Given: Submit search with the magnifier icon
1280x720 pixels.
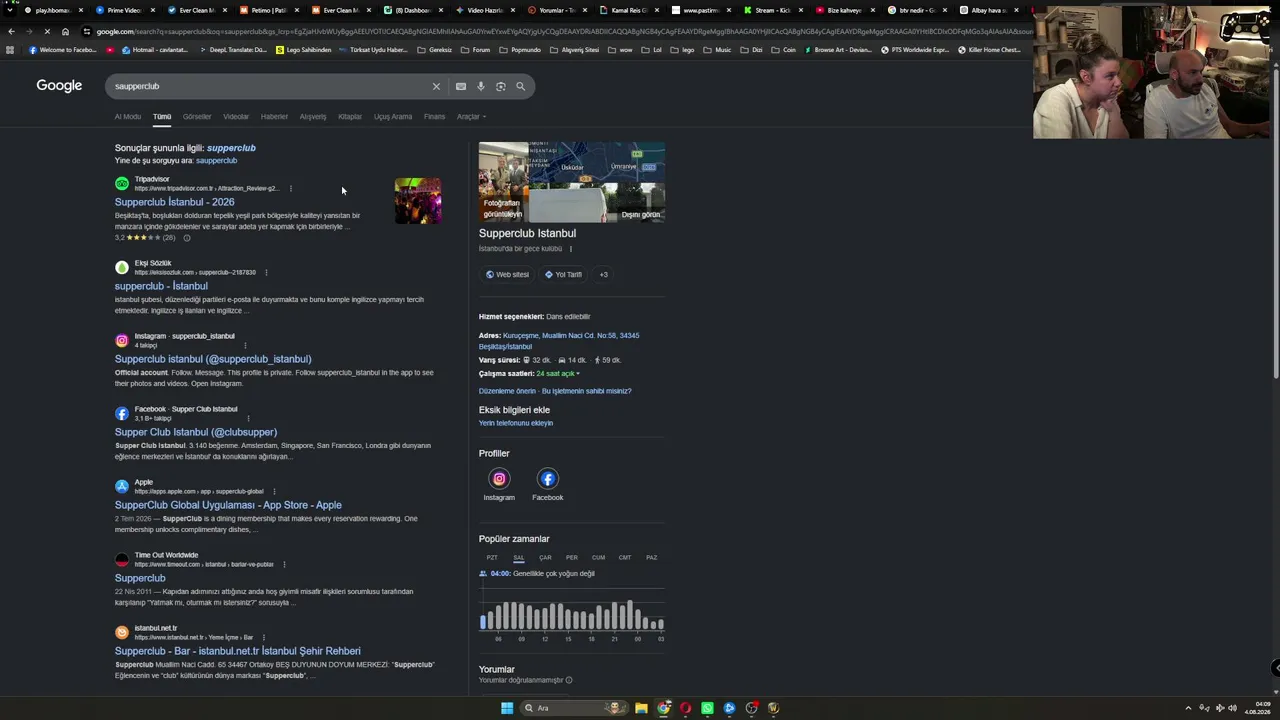Looking at the screenshot, I should 520,86.
